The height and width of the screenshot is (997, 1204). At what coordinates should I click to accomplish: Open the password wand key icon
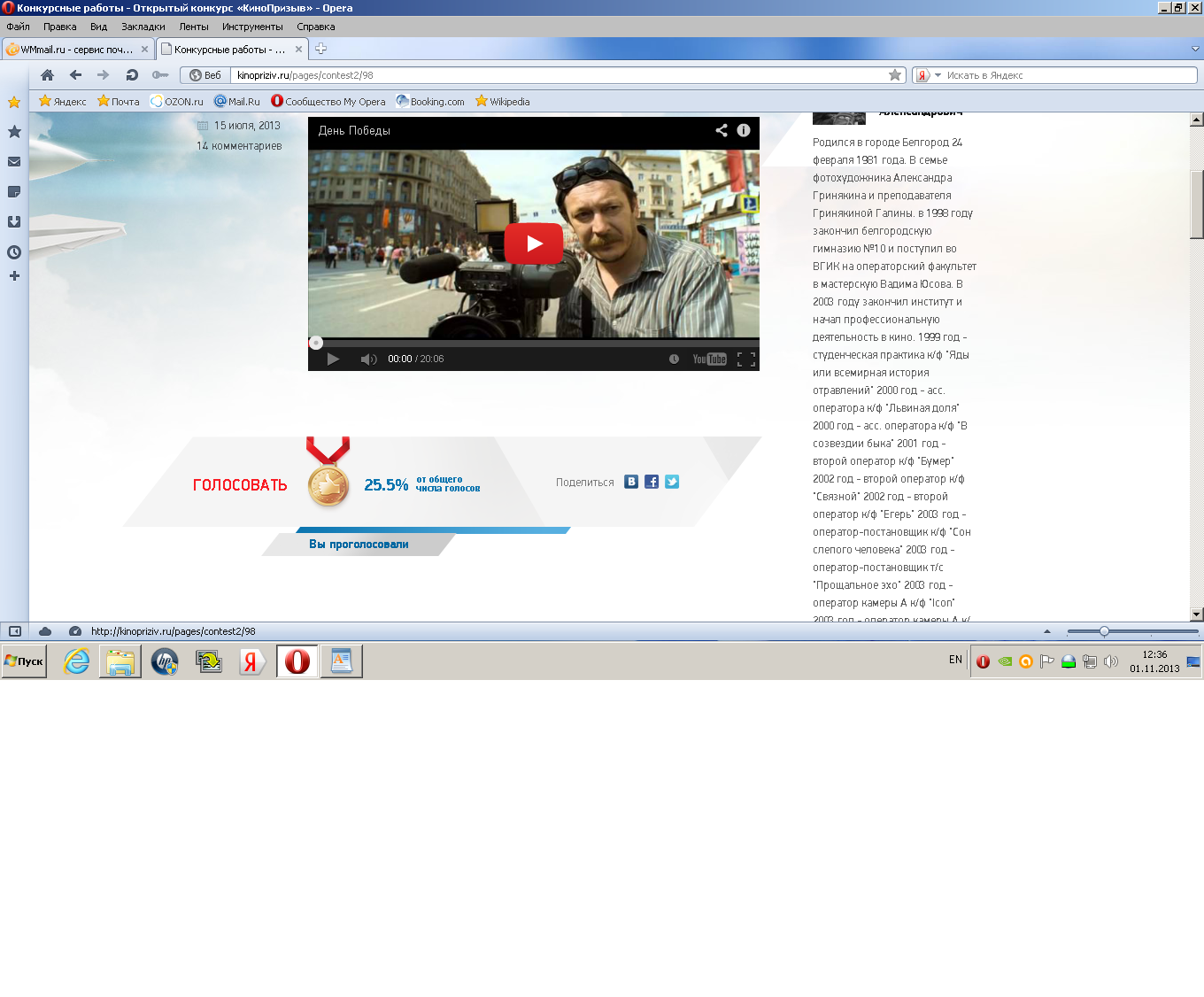coord(160,75)
